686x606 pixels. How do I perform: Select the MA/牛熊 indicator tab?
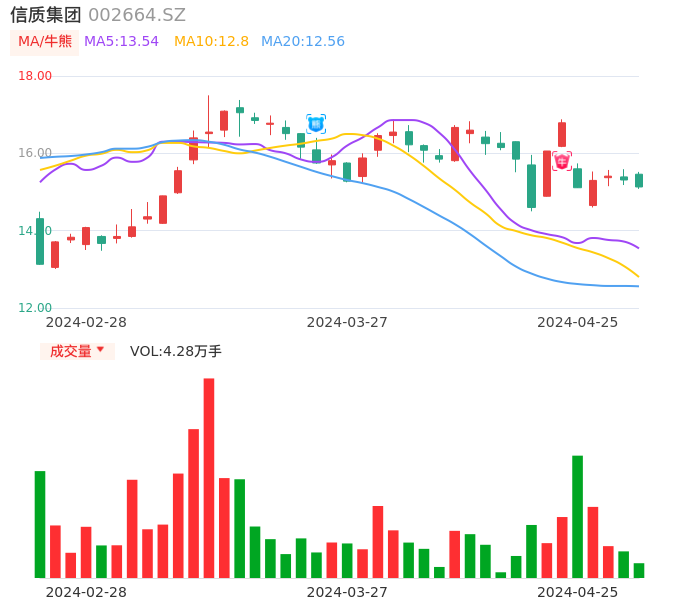tap(45, 42)
